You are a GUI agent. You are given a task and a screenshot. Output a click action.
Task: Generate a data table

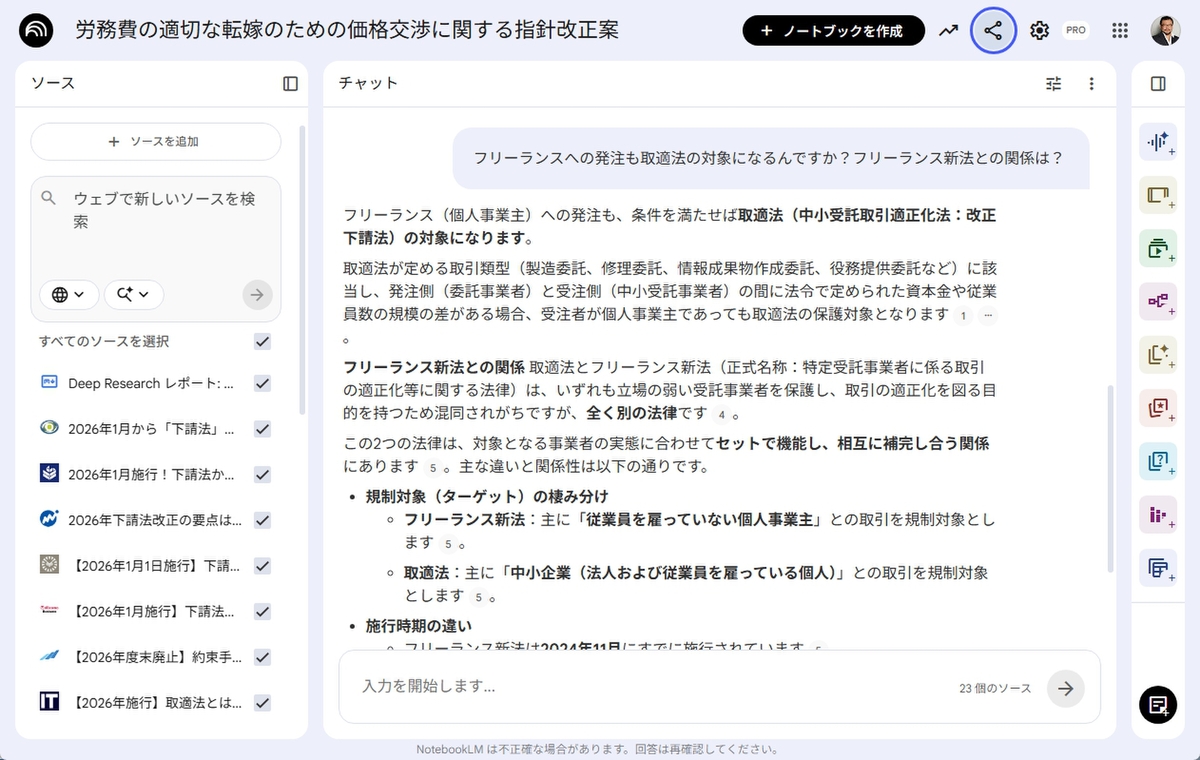[1158, 568]
